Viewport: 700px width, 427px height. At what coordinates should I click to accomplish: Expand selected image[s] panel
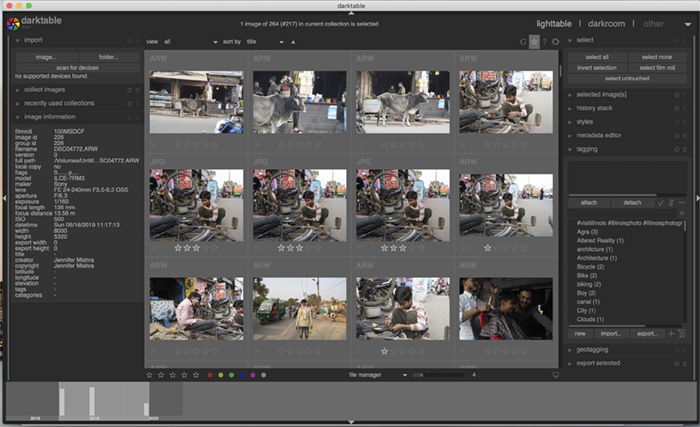(570, 95)
